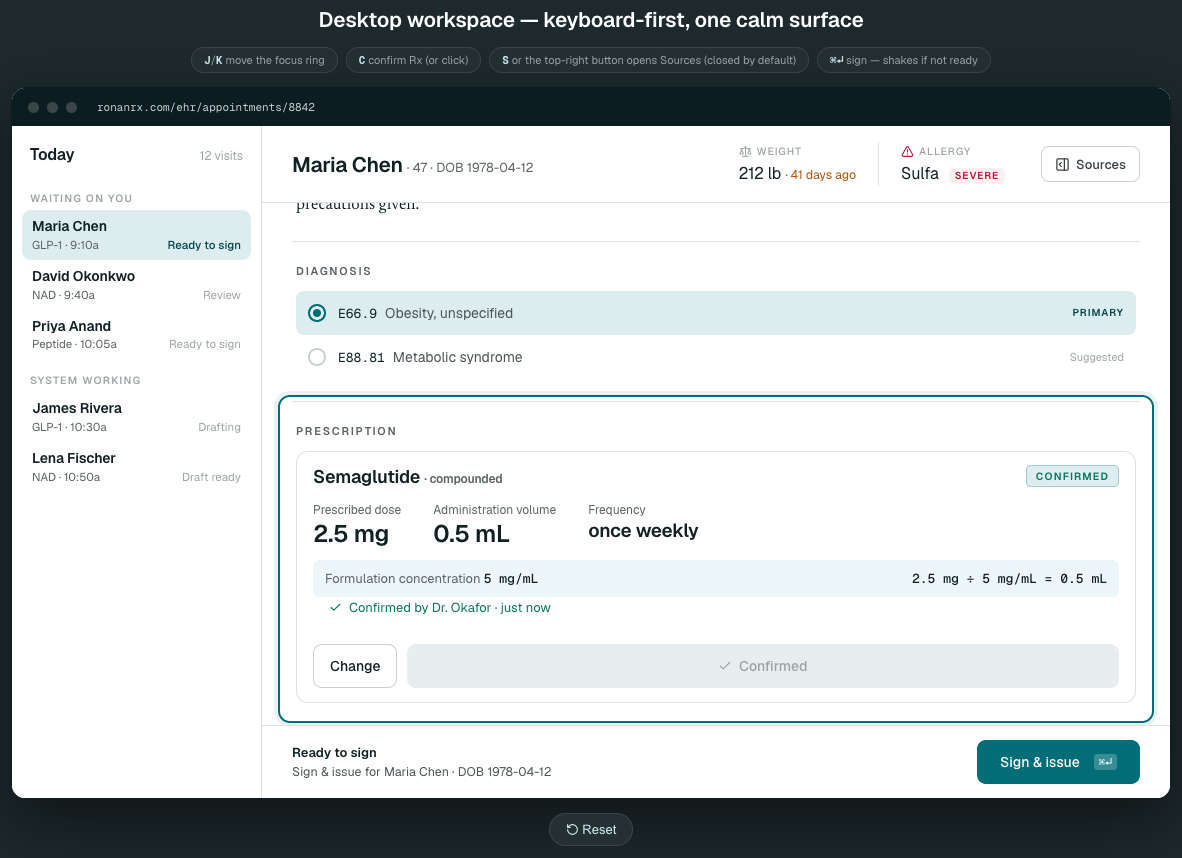Click the allergy warning triangle icon
The height and width of the screenshot is (858, 1182).
coord(908,152)
